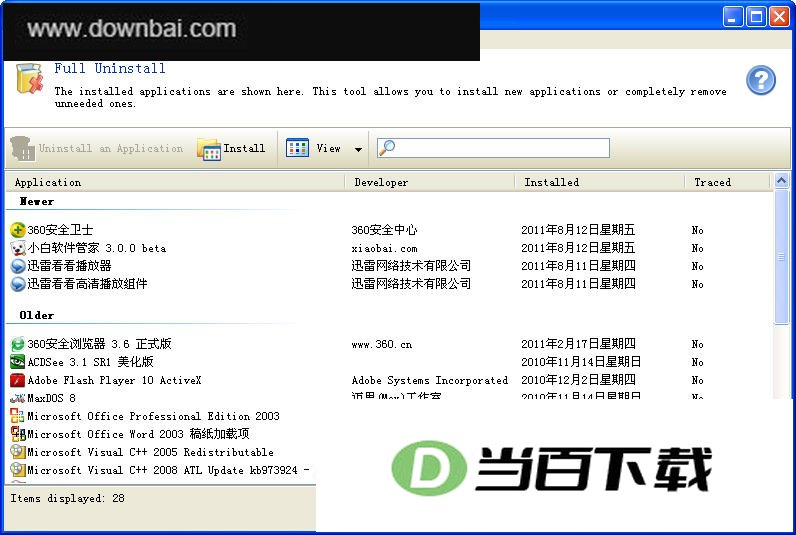Click the Full Uninstall box icon

29,79
